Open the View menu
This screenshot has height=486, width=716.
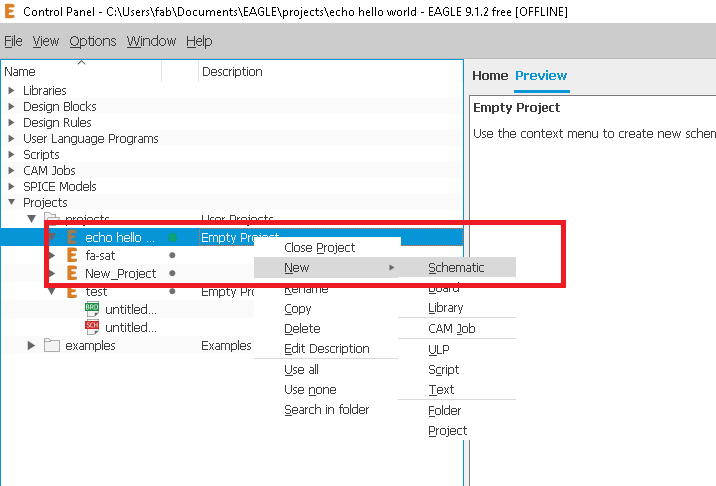(46, 41)
